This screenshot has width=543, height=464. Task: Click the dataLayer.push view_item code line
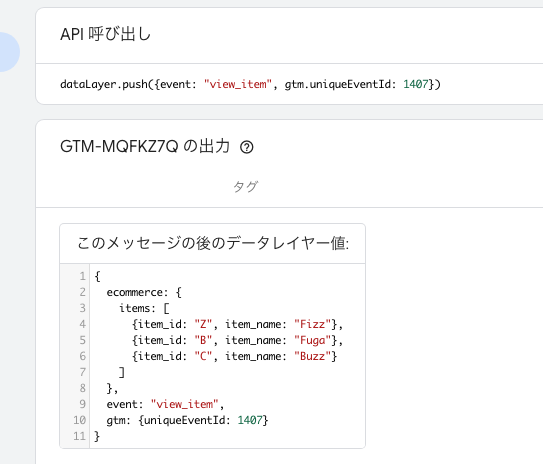point(250,84)
